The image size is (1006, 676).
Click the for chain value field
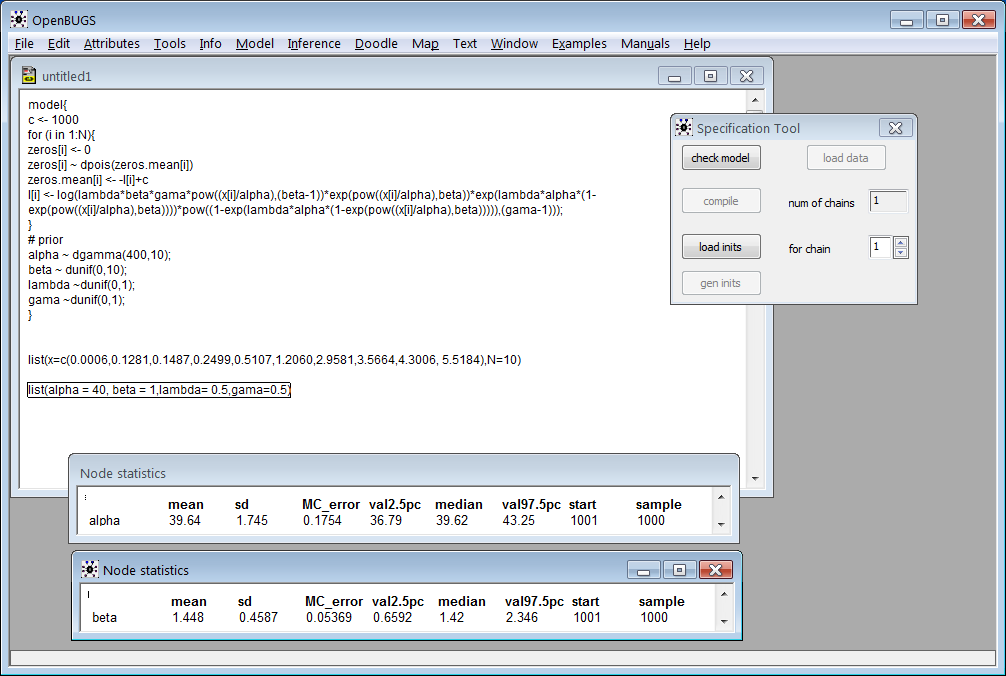[x=880, y=247]
